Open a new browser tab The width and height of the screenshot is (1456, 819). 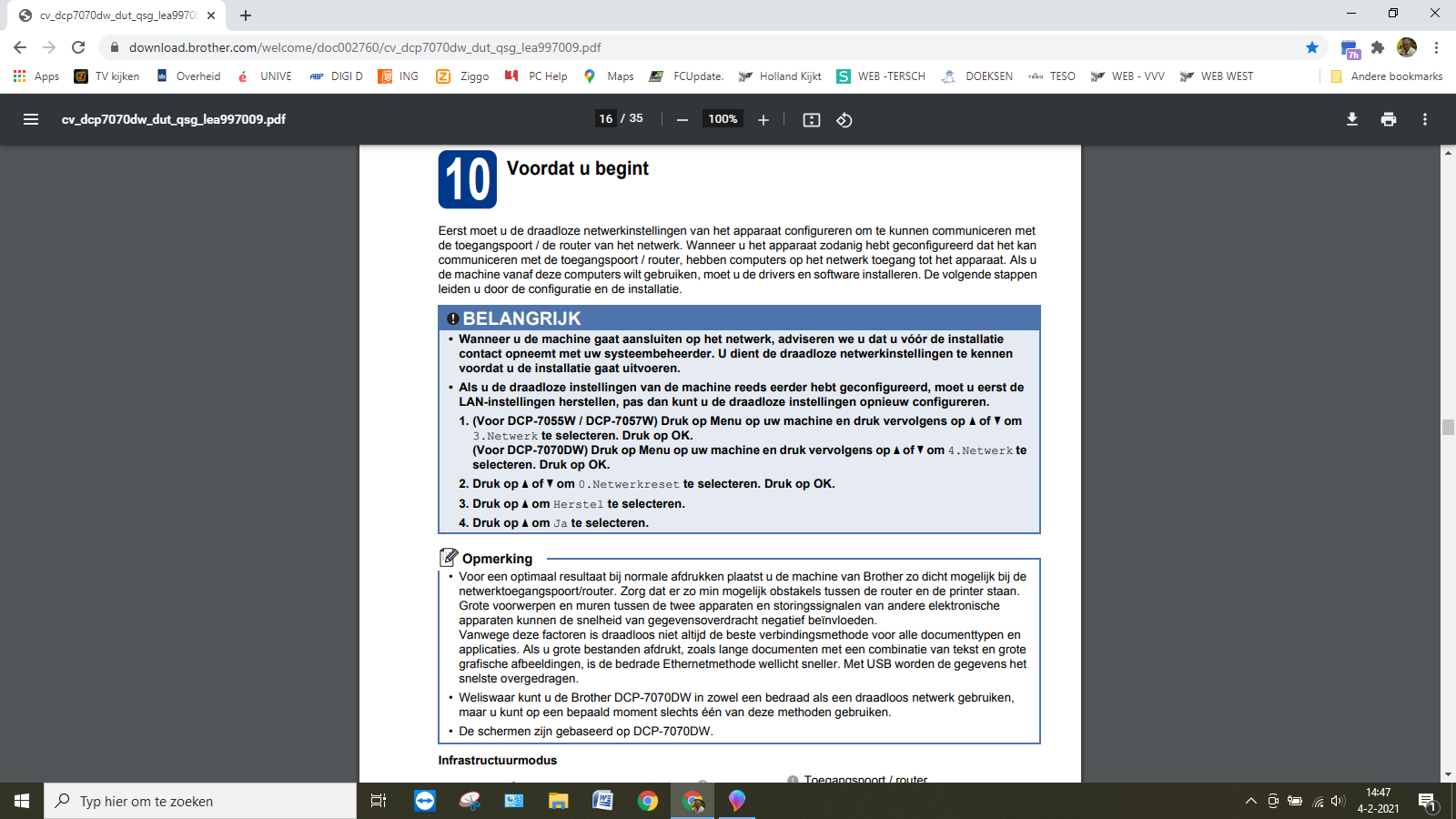coord(246,15)
